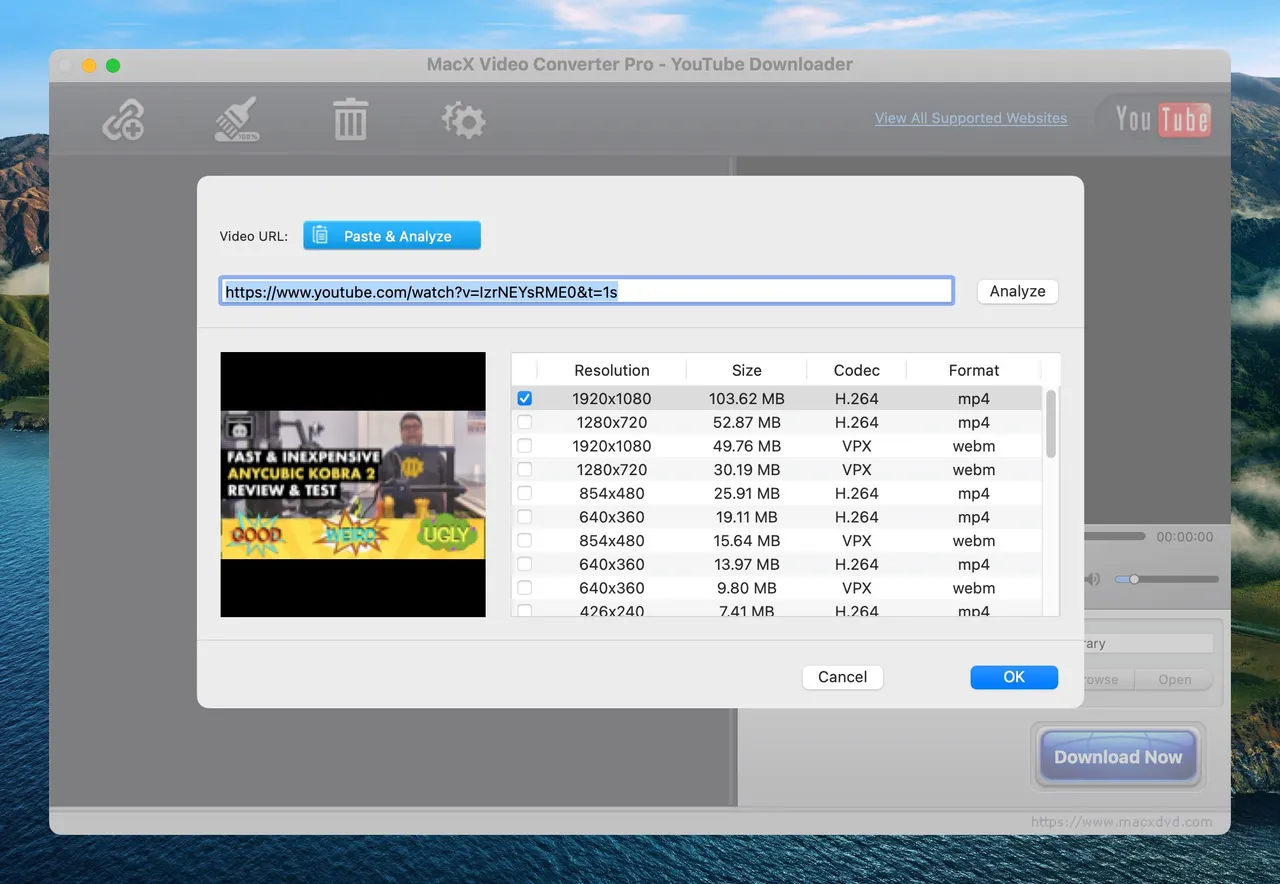This screenshot has height=884, width=1280.
Task: Click the Video URL: label
Action: (x=254, y=237)
